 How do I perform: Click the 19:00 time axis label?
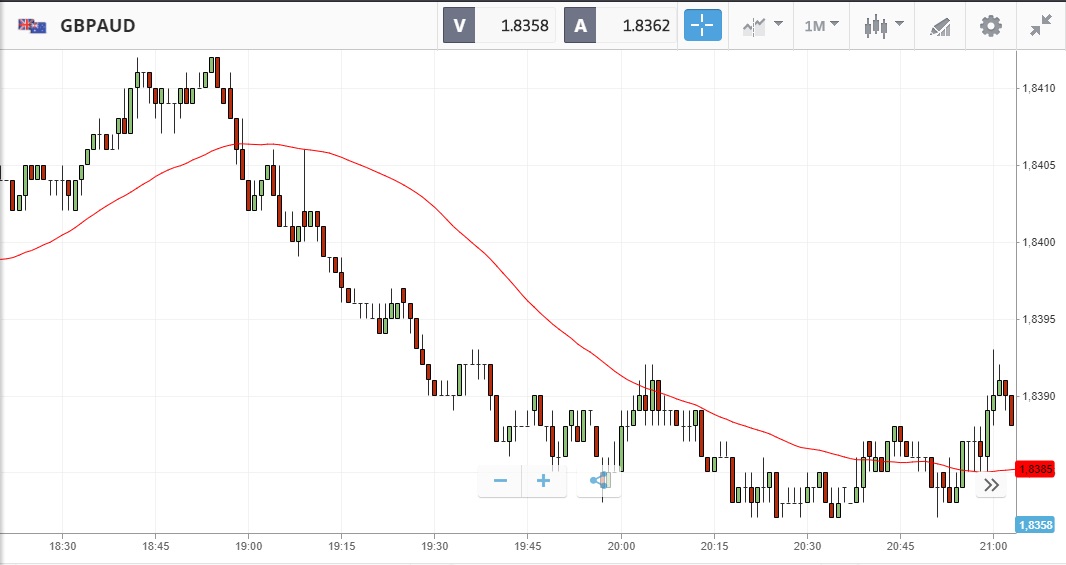click(x=249, y=546)
